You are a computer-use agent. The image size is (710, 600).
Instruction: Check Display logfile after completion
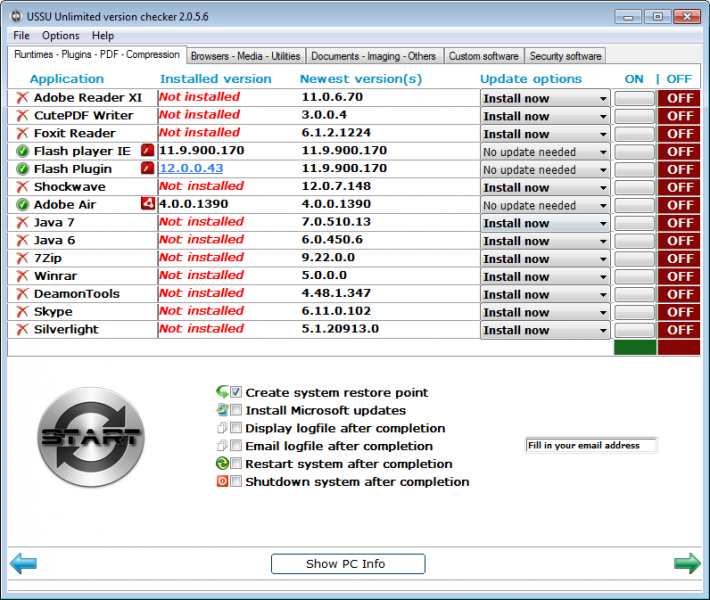pos(236,428)
